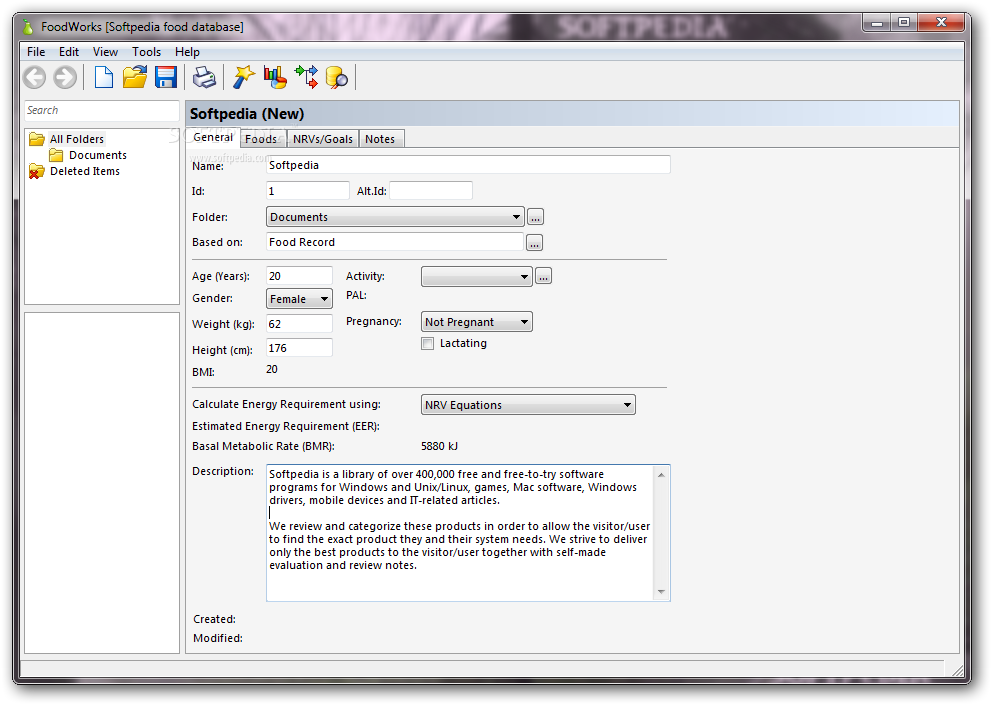Click the browse button next to Folder
The image size is (992, 705).
(535, 217)
